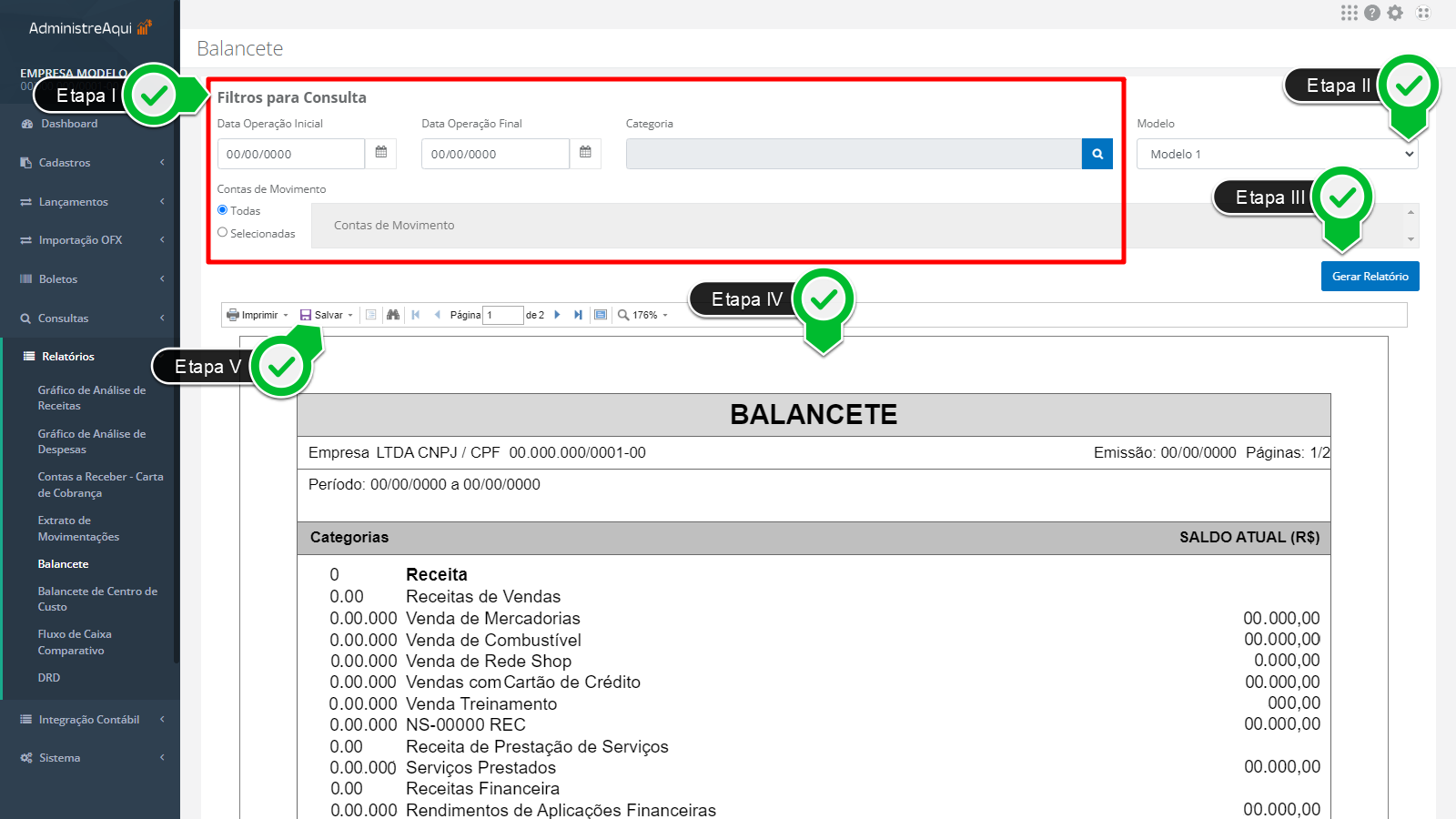Screen dimensions: 1456x819
Task: Open the Modelo dropdown
Action: [1277, 154]
